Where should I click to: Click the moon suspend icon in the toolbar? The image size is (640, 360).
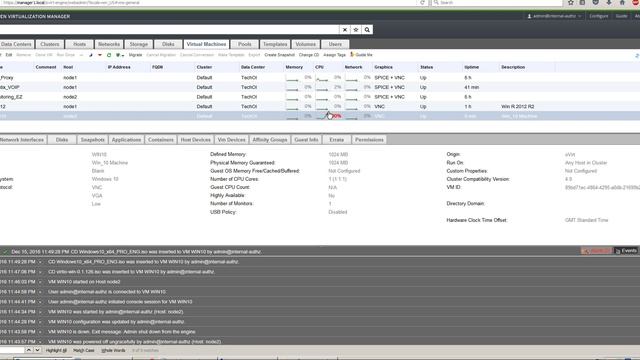(91, 55)
